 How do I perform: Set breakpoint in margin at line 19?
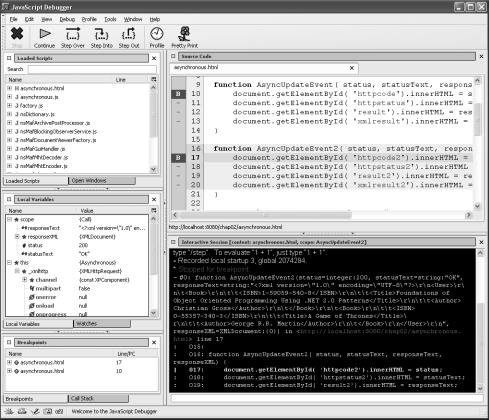178,176
